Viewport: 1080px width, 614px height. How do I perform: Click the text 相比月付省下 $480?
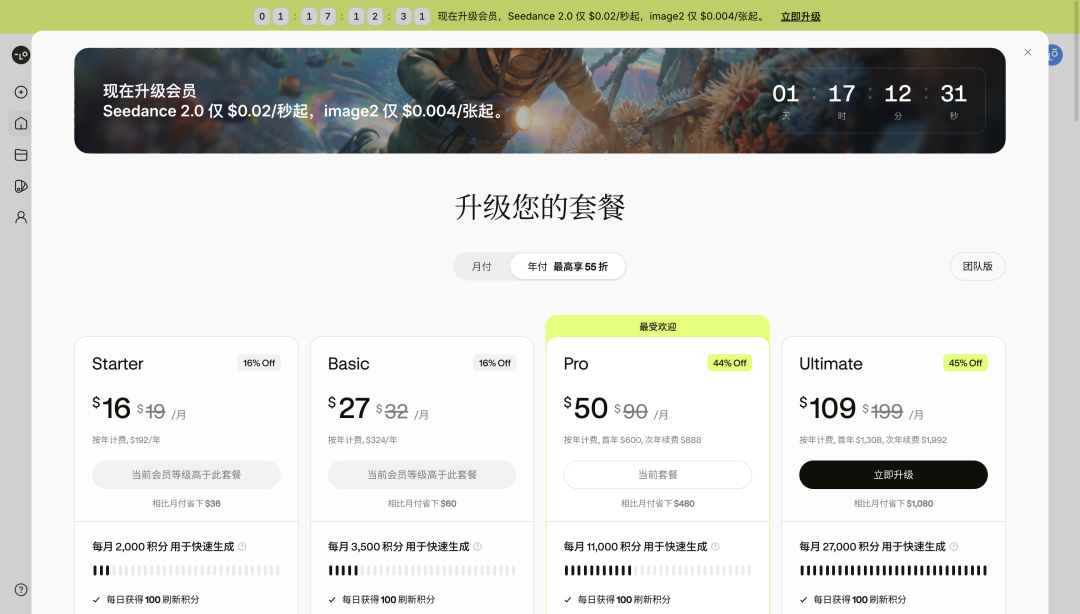point(658,504)
